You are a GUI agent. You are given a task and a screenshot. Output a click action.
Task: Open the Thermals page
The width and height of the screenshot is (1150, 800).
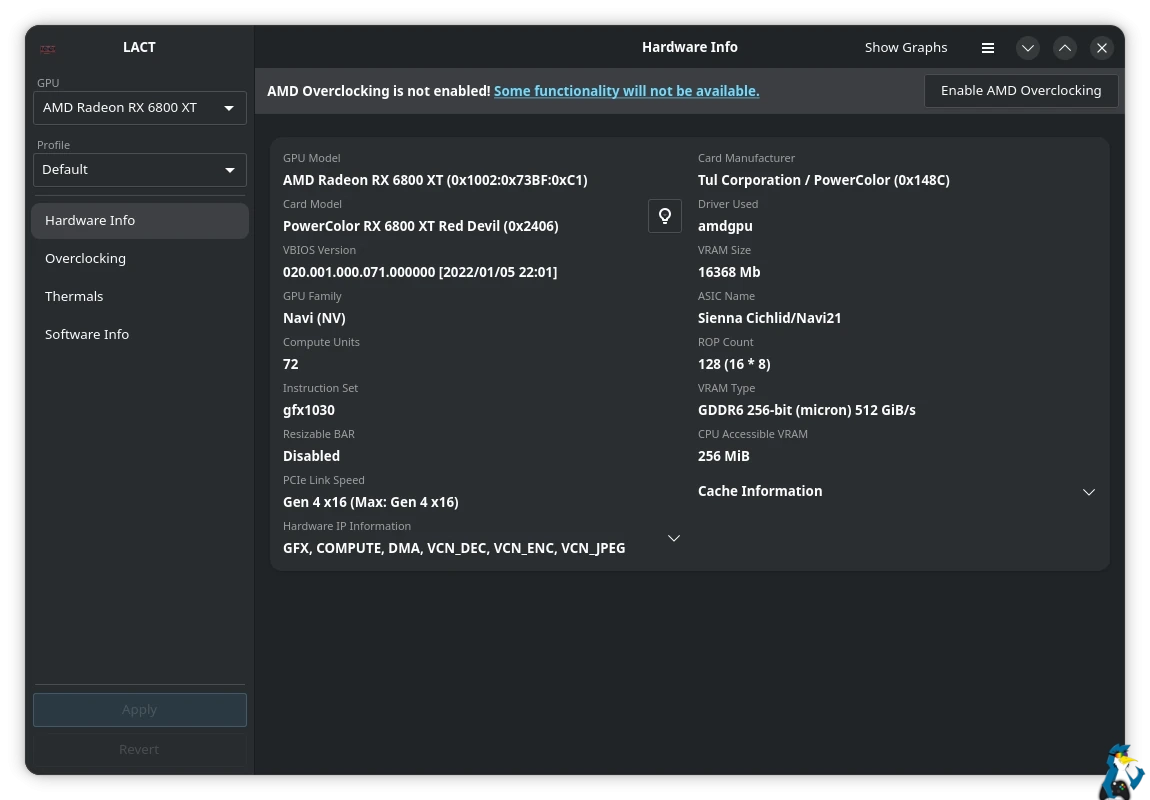click(x=74, y=296)
